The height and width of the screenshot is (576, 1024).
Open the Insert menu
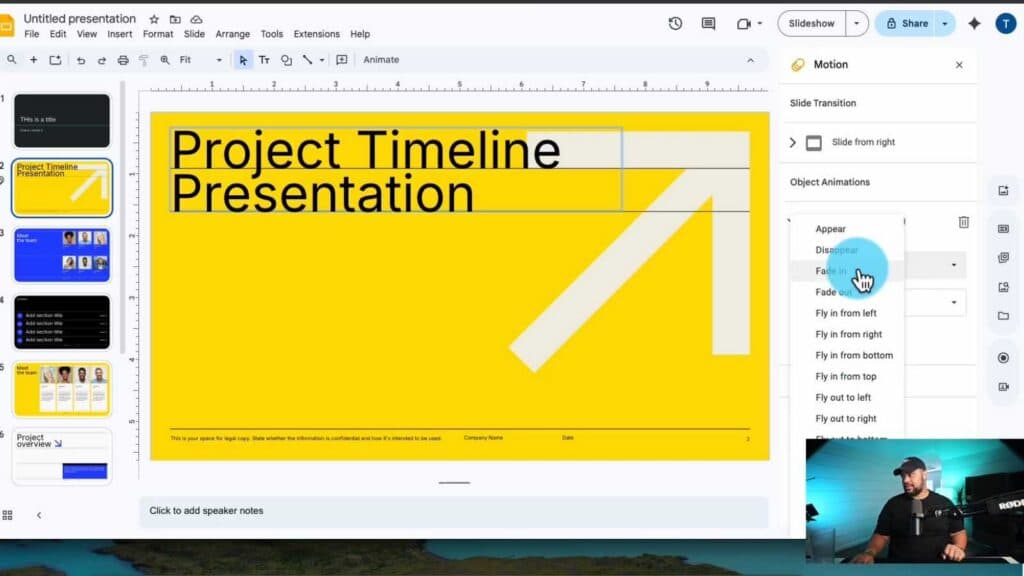tap(120, 34)
